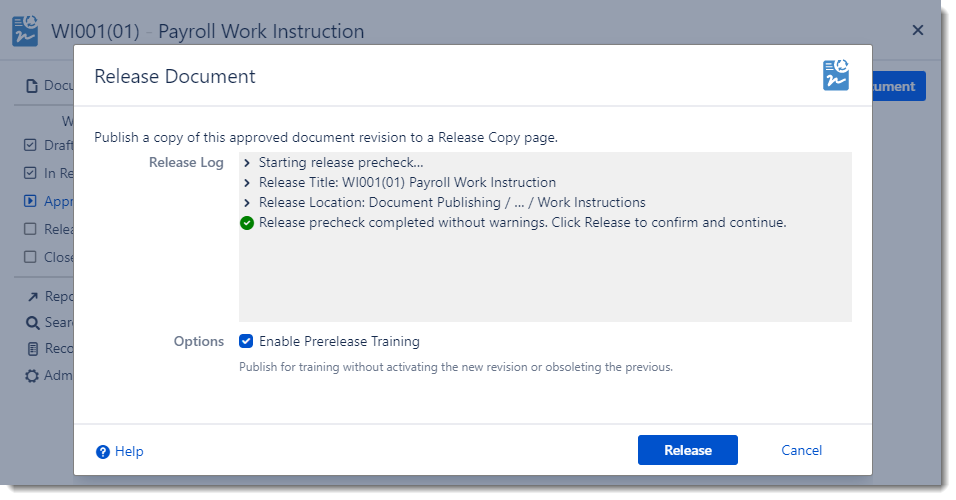Click the Help question mark icon
The height and width of the screenshot is (500, 956).
coord(102,452)
